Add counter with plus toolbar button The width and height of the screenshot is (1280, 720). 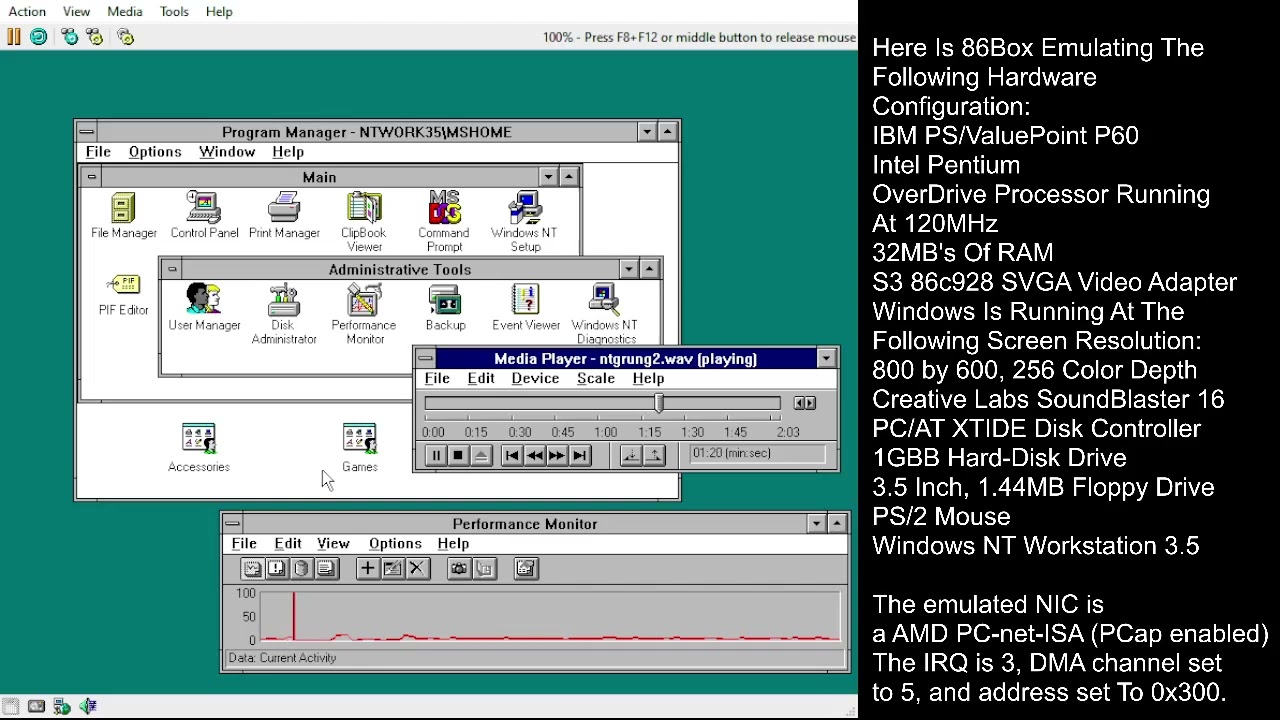point(367,569)
